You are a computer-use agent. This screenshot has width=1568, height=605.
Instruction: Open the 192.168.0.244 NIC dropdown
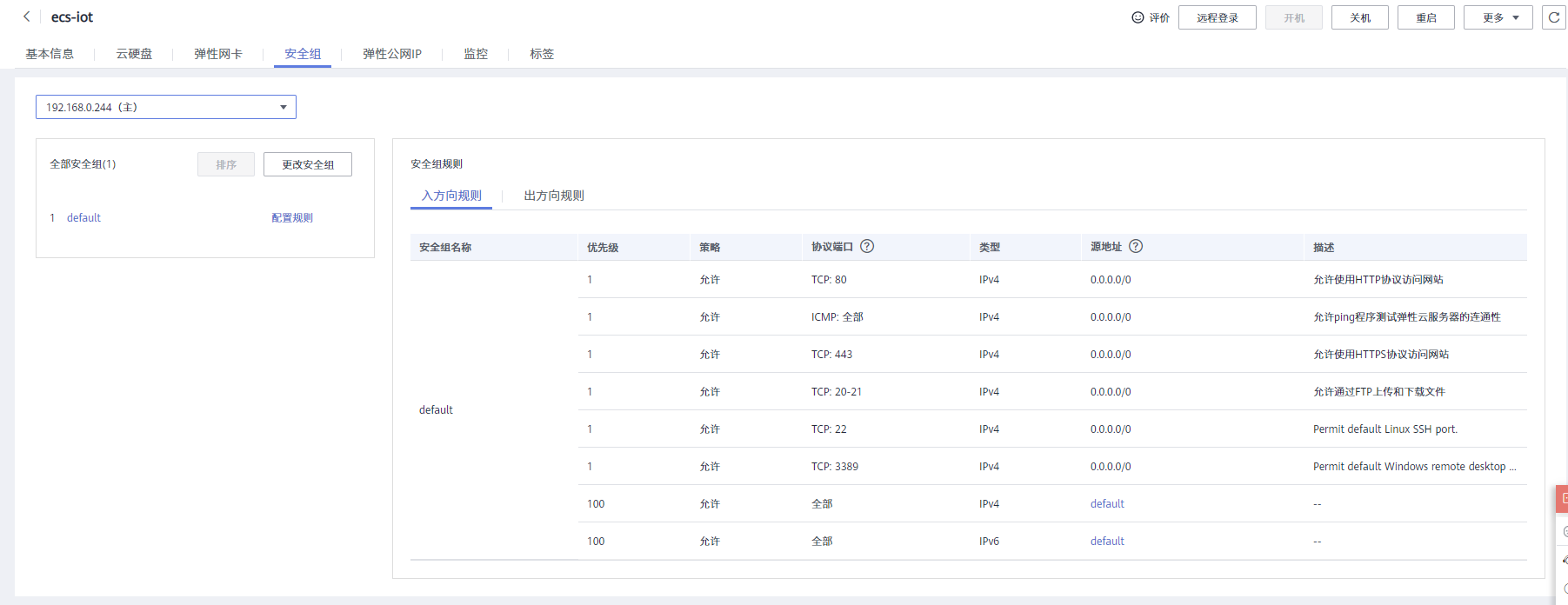pyautogui.click(x=166, y=107)
